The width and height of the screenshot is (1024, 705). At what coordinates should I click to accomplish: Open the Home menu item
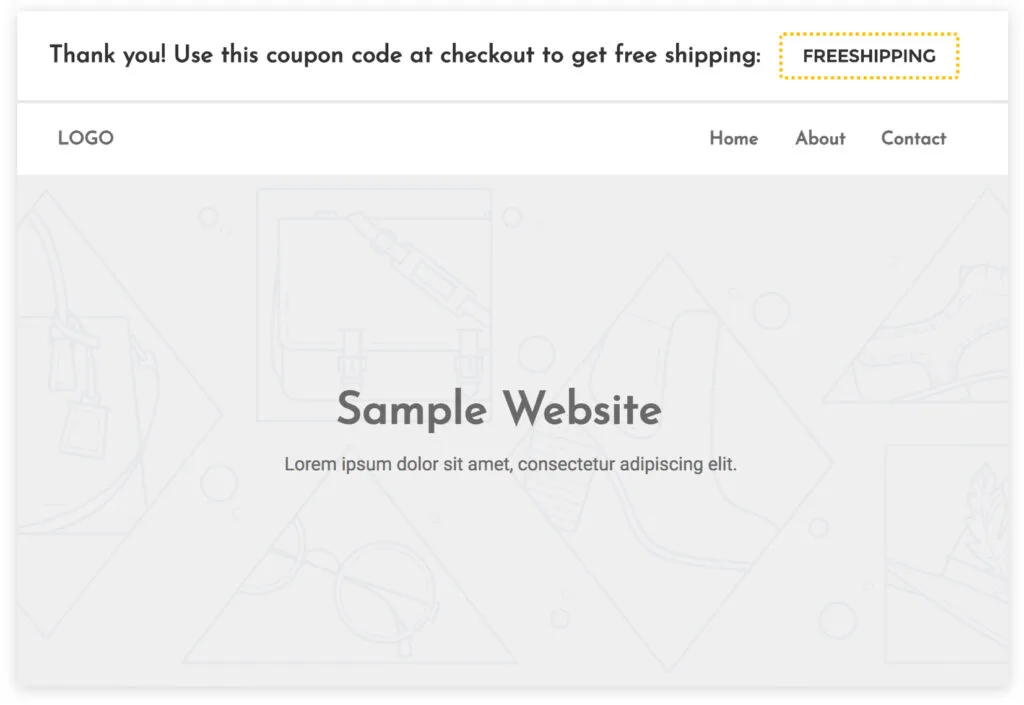click(x=733, y=139)
